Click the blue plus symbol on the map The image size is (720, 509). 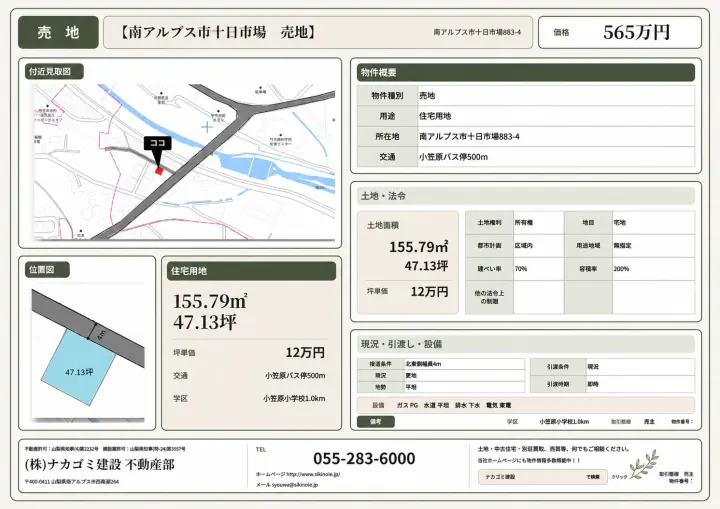pos(207,127)
